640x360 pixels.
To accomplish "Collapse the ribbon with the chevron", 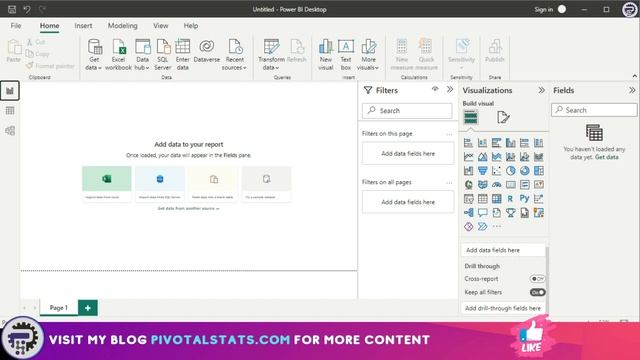I will point(634,76).
